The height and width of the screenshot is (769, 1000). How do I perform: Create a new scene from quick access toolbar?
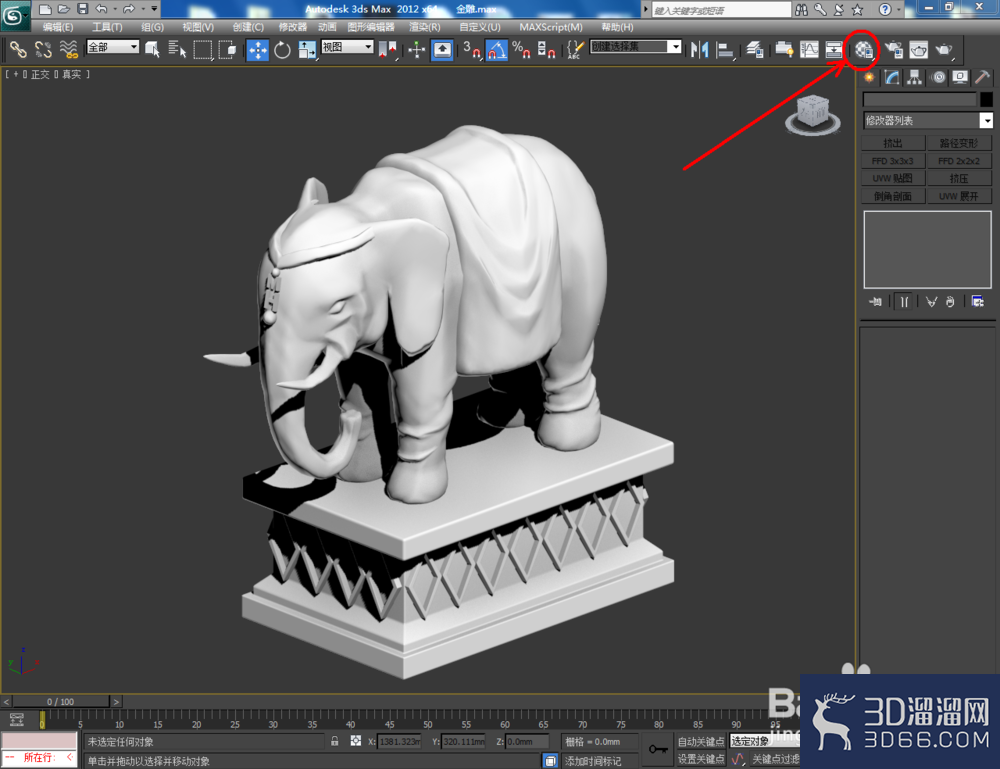tap(45, 9)
